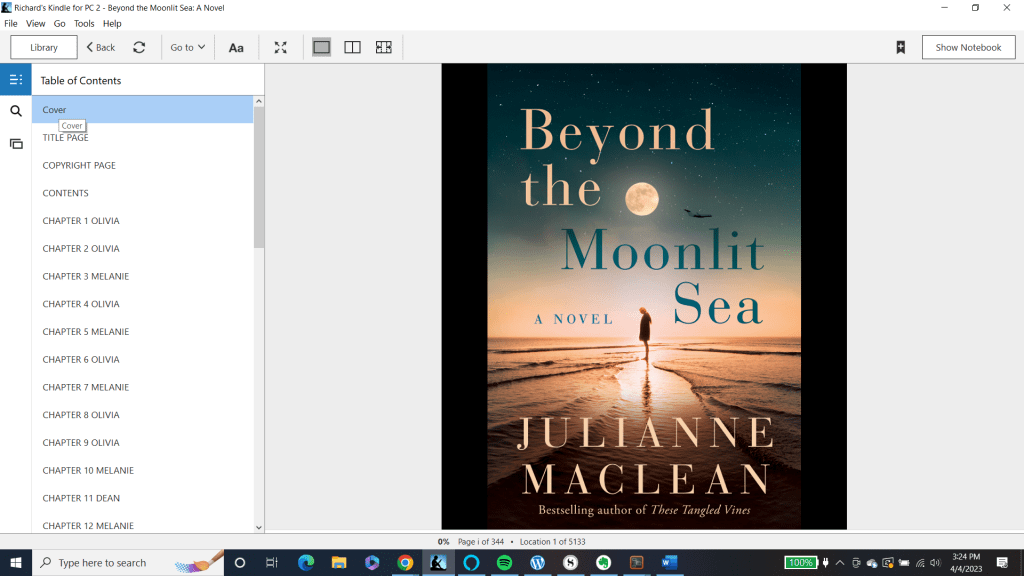Switch to single column page view
The width and height of the screenshot is (1024, 576).
(321, 47)
